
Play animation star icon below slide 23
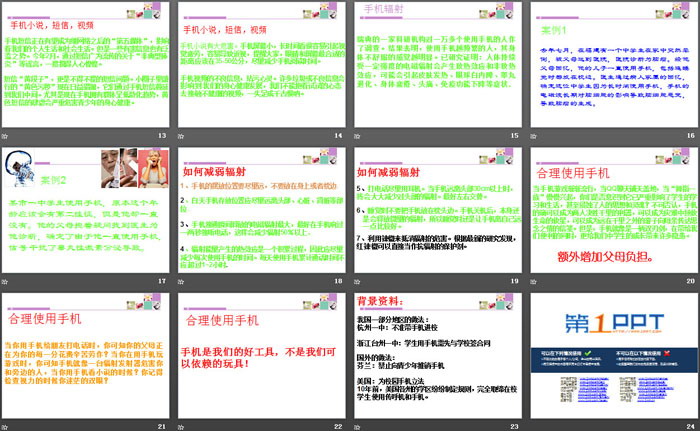(357, 427)
